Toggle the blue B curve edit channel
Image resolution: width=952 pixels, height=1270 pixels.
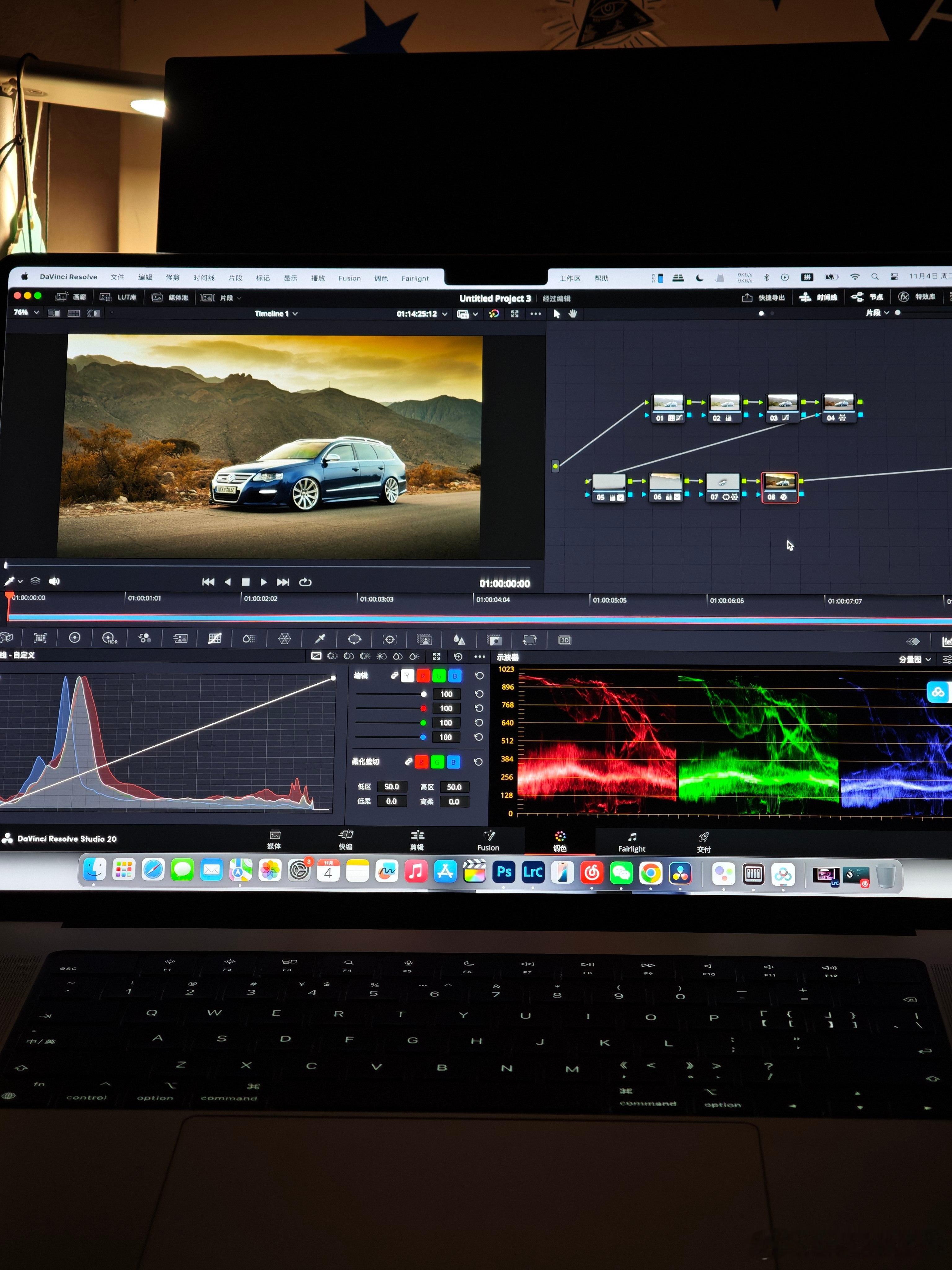(x=455, y=676)
